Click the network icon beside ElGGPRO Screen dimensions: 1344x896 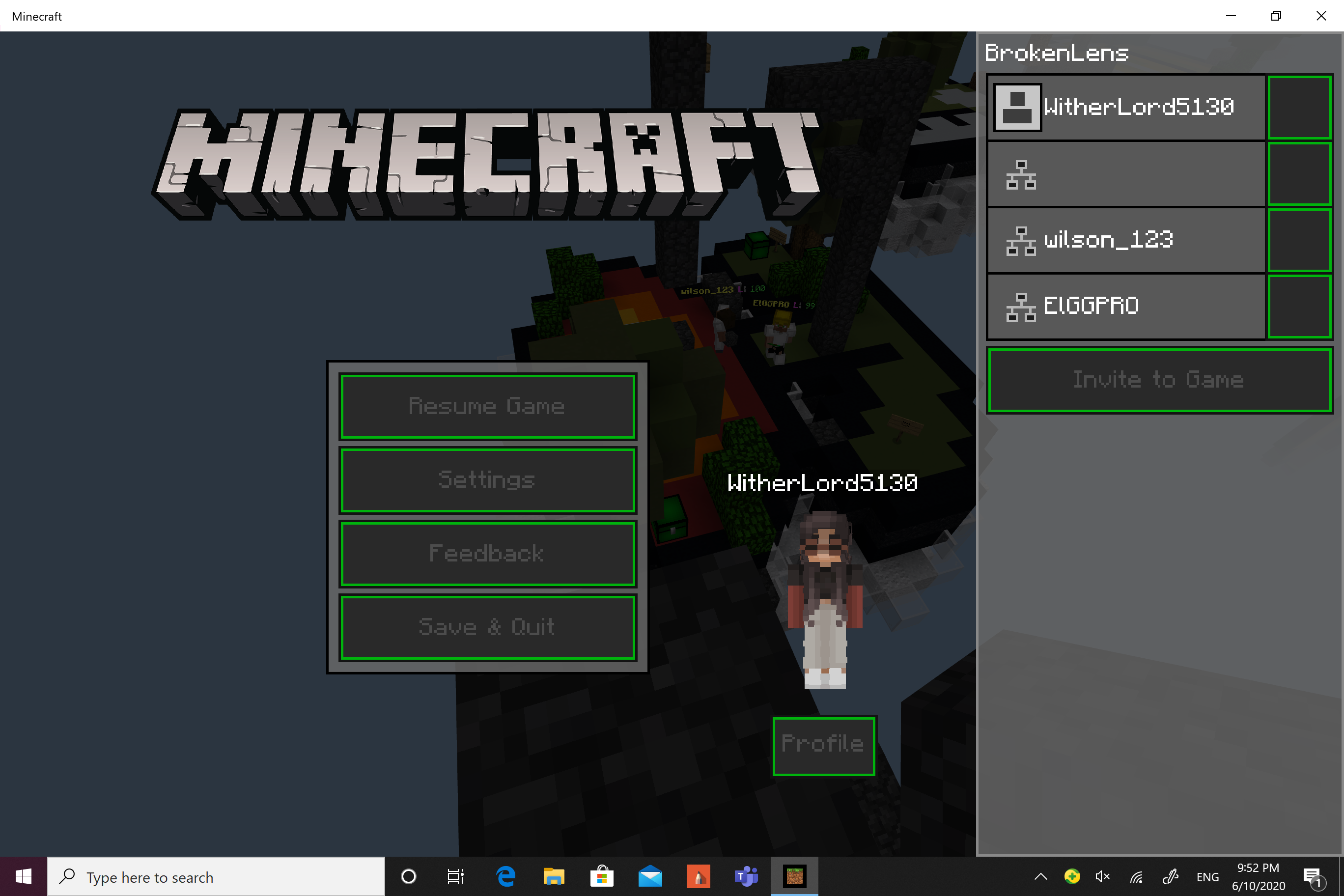1021,307
